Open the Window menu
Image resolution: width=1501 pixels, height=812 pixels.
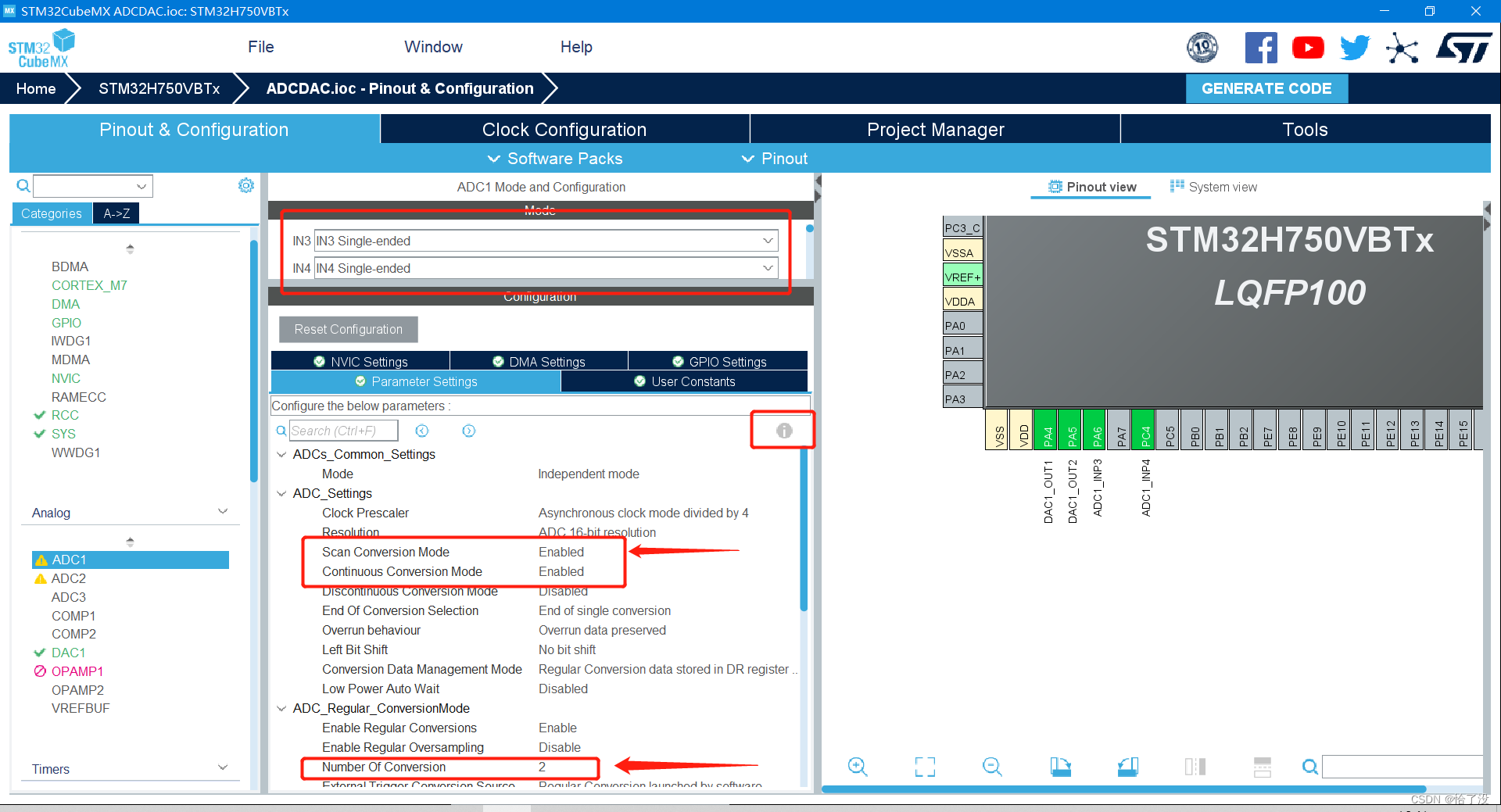[433, 47]
